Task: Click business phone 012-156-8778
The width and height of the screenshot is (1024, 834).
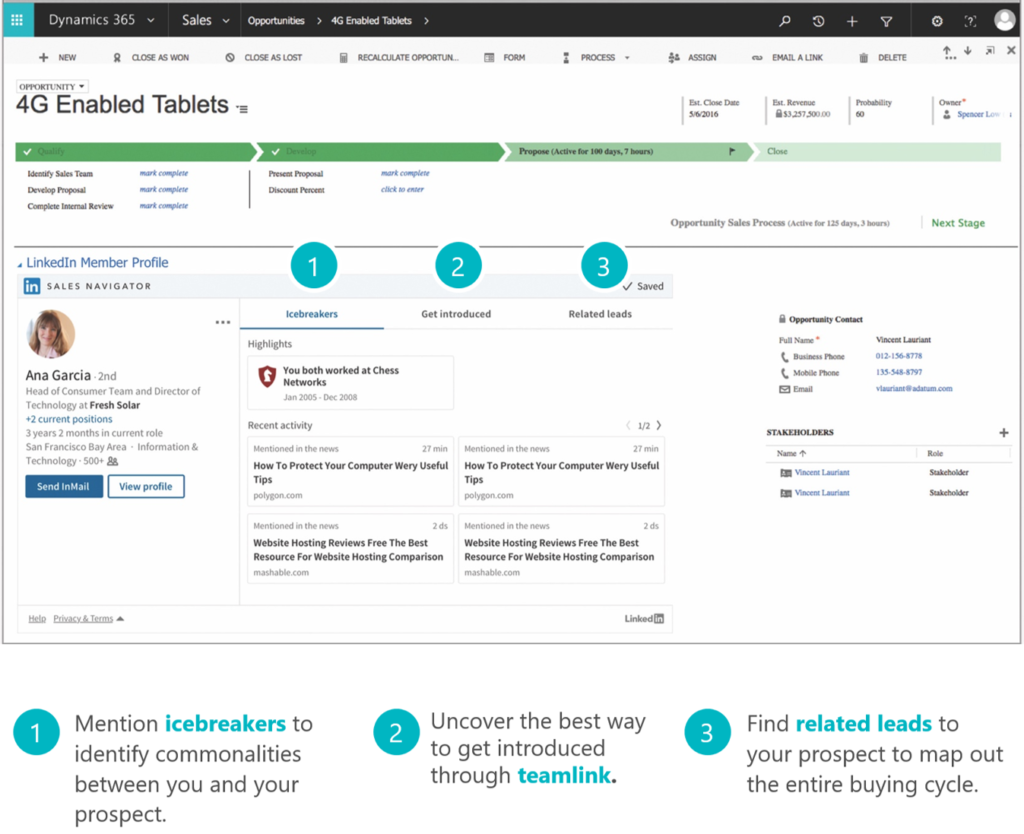Action: [x=899, y=356]
